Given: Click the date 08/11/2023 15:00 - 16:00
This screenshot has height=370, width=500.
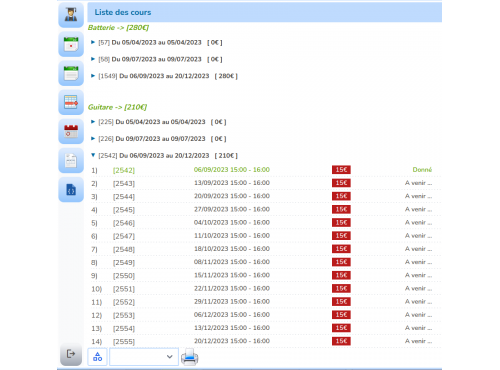Looking at the screenshot, I should click(232, 262).
